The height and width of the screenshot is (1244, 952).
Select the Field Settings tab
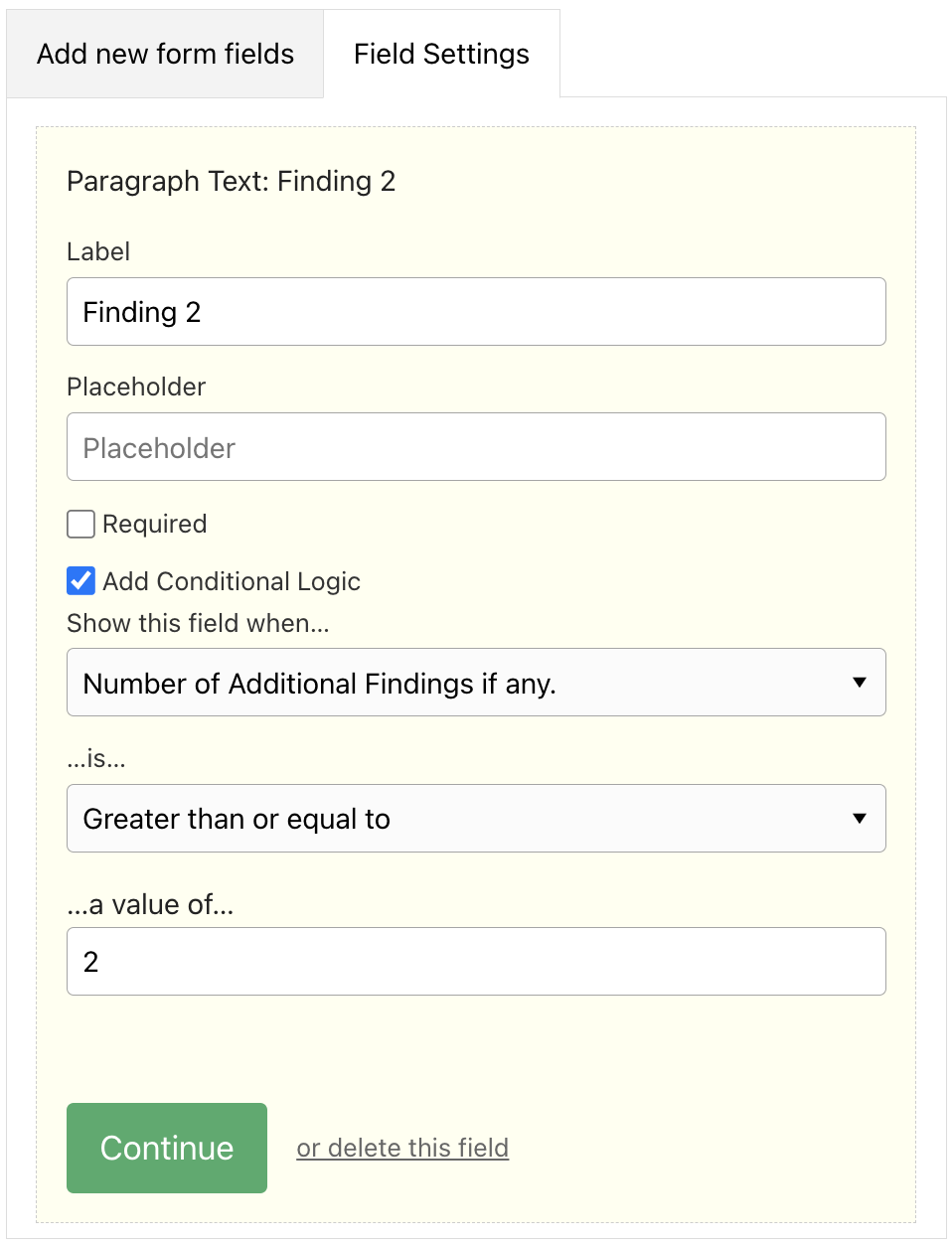click(441, 54)
